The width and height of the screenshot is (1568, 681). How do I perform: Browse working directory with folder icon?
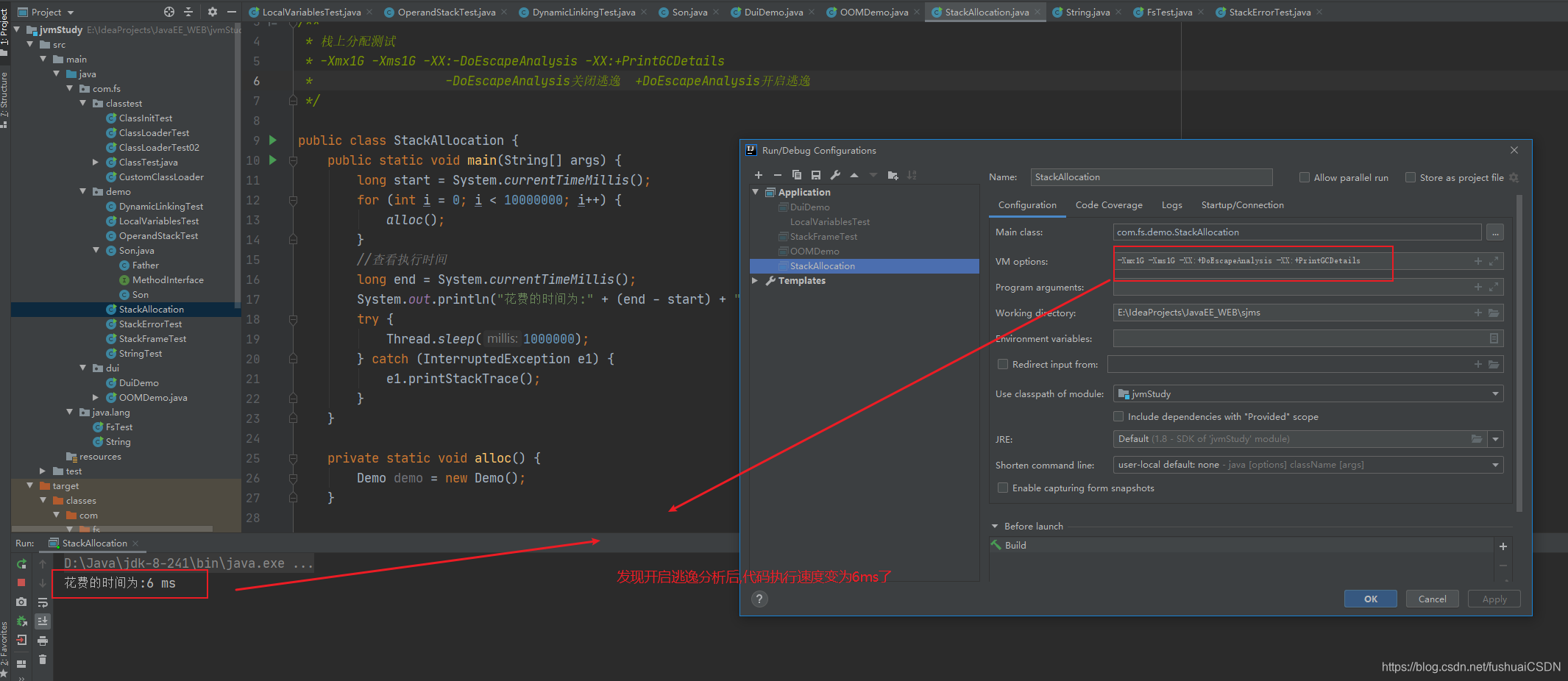click(1494, 313)
